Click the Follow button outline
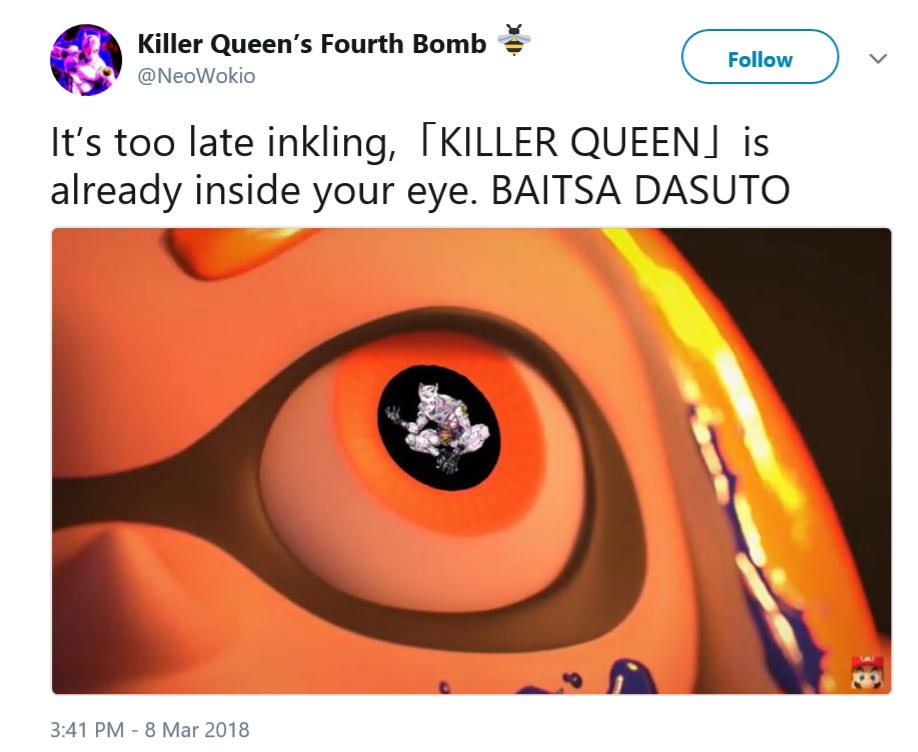This screenshot has width=918, height=752. (x=761, y=58)
